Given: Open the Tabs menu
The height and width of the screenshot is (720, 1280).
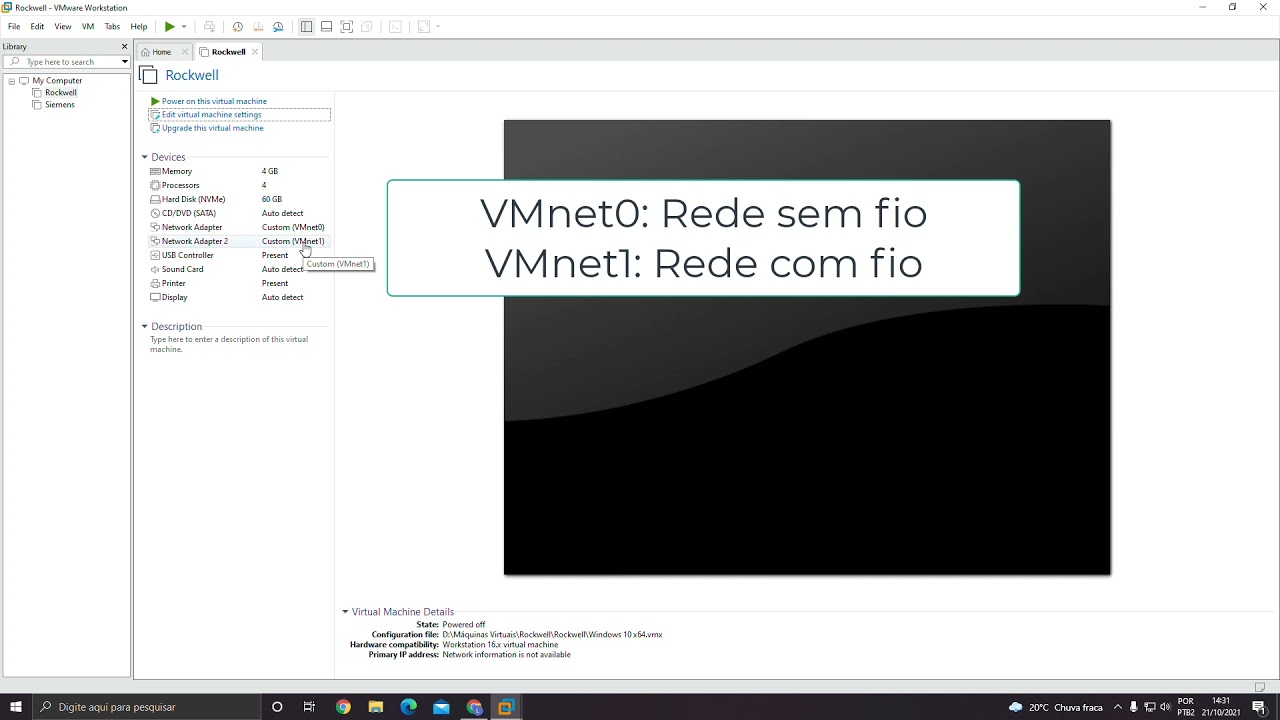Looking at the screenshot, I should 112,27.
